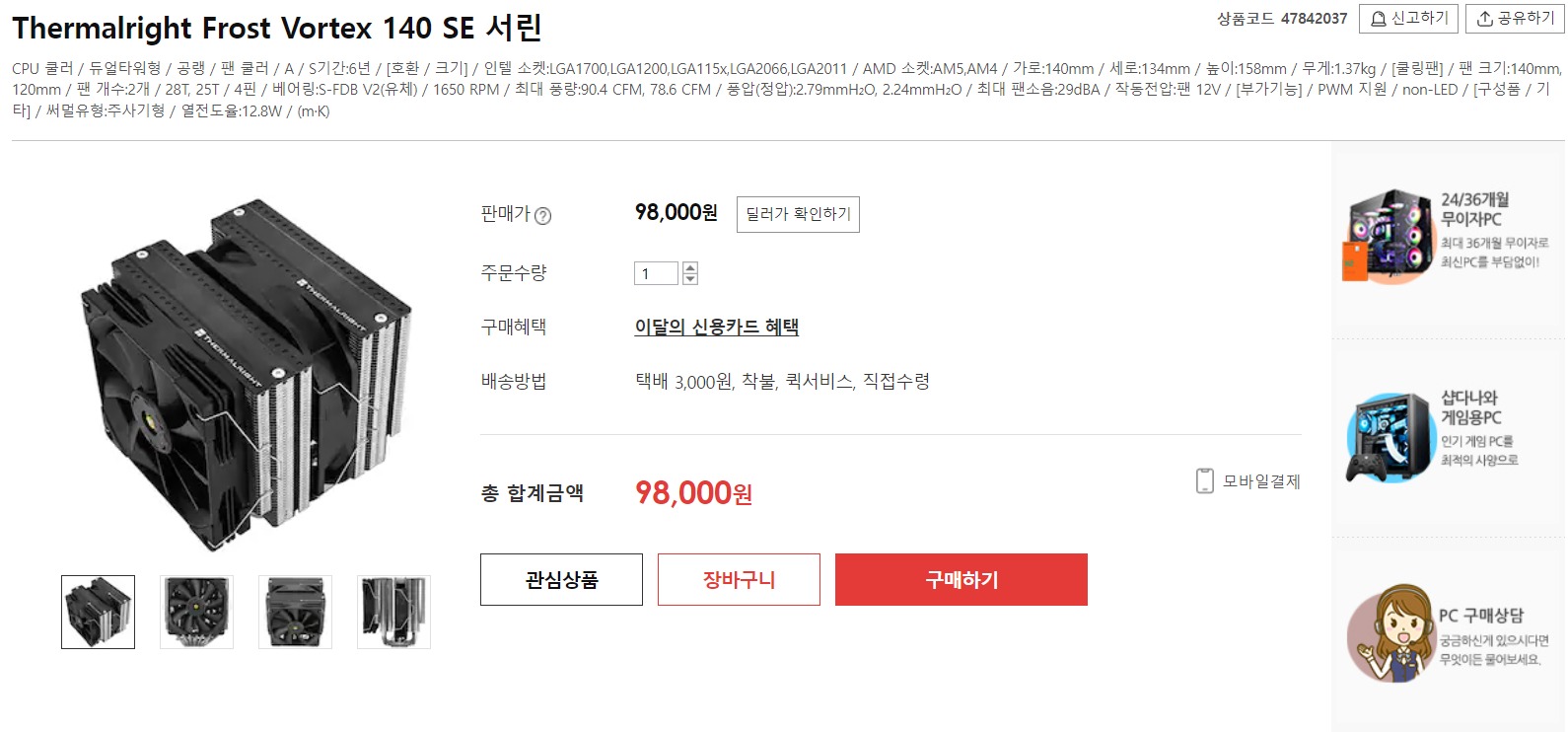Image resolution: width=1568 pixels, height=732 pixels.
Task: Click the bell report icon 신고하기
Action: [x=1379, y=19]
